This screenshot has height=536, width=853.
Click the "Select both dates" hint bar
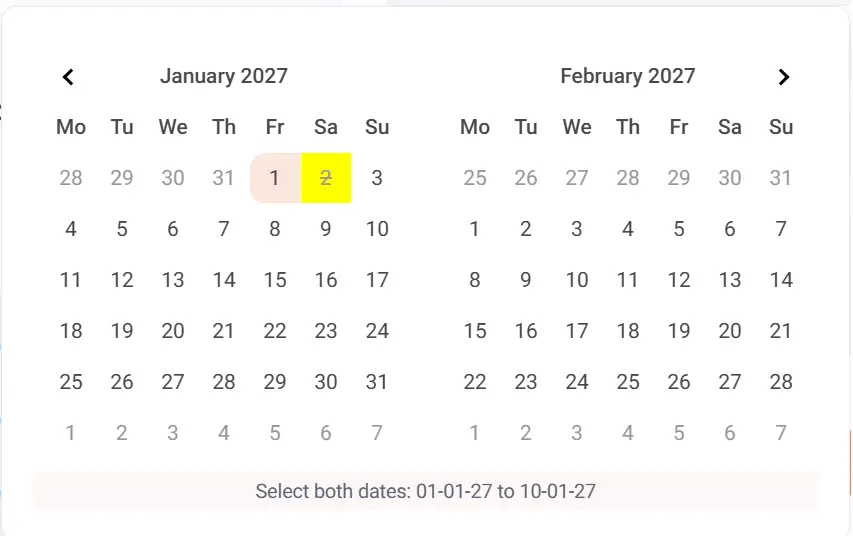[x=426, y=491]
